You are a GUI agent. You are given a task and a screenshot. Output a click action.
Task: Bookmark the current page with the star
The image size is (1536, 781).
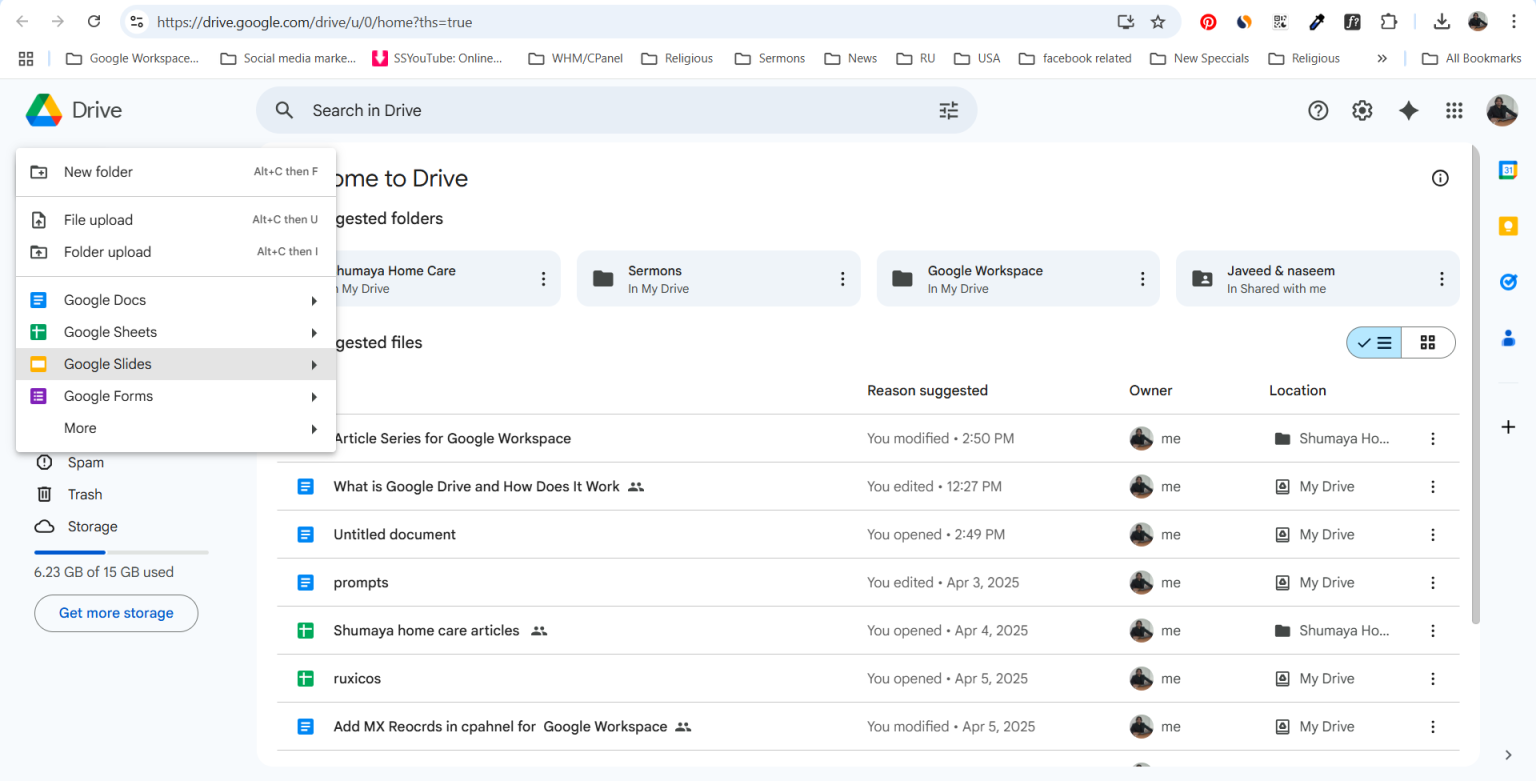(x=1158, y=21)
